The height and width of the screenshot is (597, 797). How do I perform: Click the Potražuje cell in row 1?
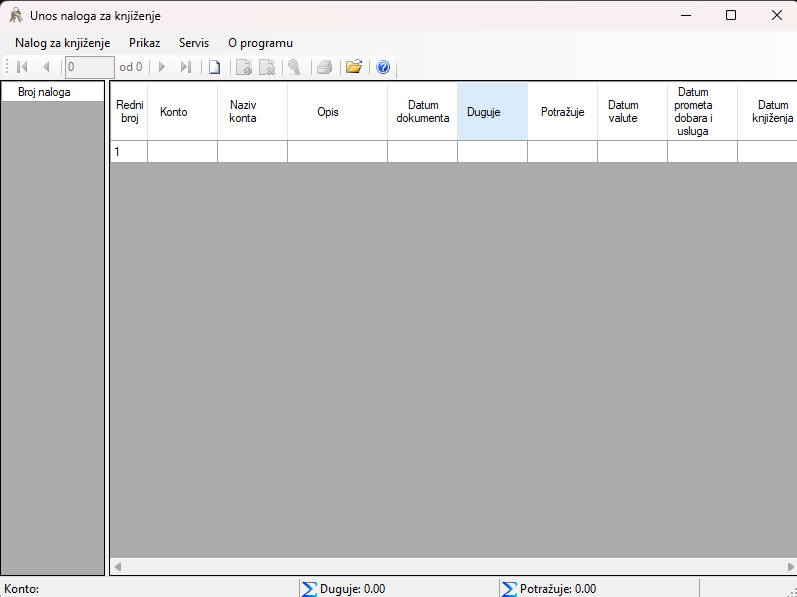tap(563, 151)
